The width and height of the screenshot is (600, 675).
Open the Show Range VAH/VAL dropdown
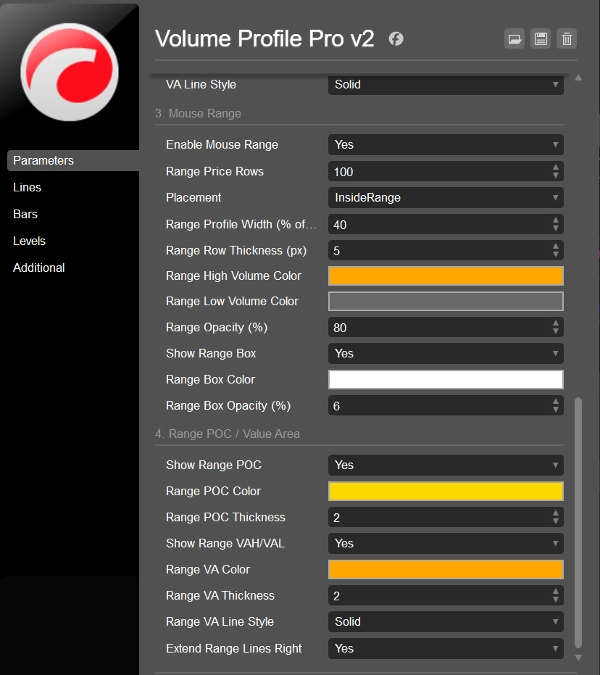point(445,543)
